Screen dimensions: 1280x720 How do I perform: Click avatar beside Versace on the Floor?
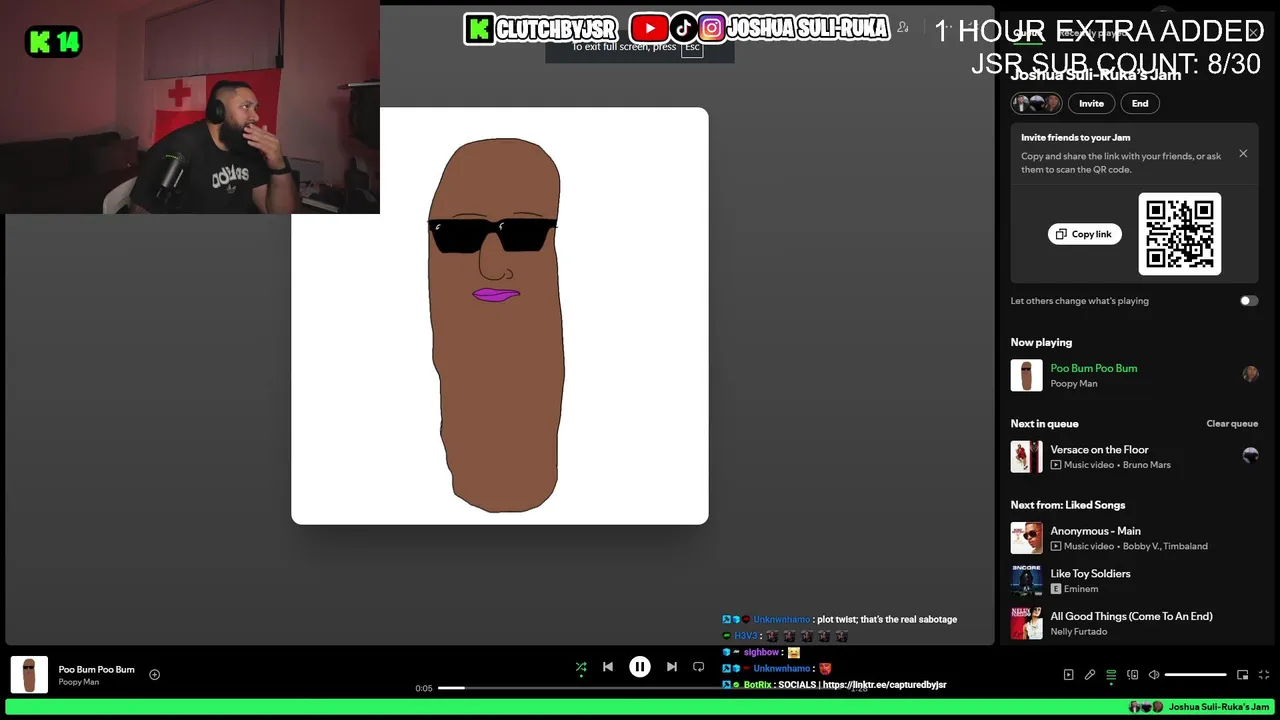1250,455
